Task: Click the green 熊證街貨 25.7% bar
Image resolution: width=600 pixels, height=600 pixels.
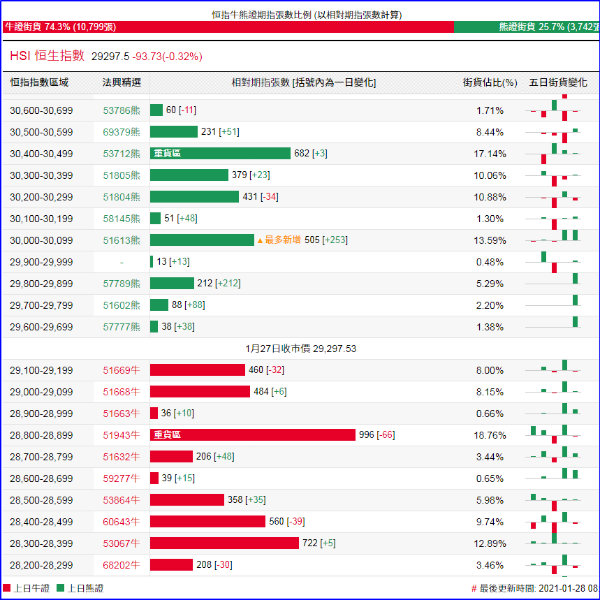Action: pos(526,27)
